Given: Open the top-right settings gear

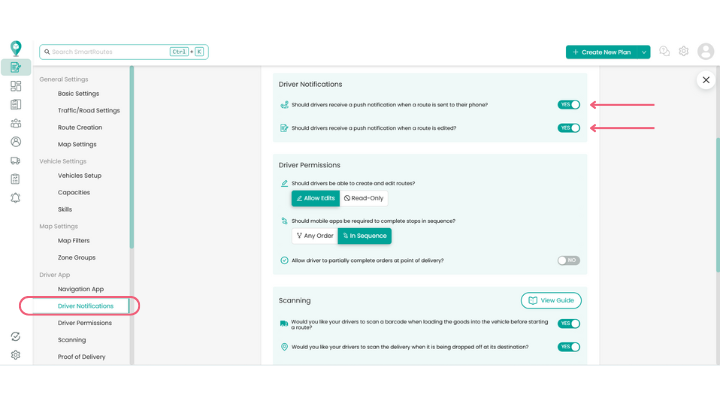Looking at the screenshot, I should pos(684,51).
